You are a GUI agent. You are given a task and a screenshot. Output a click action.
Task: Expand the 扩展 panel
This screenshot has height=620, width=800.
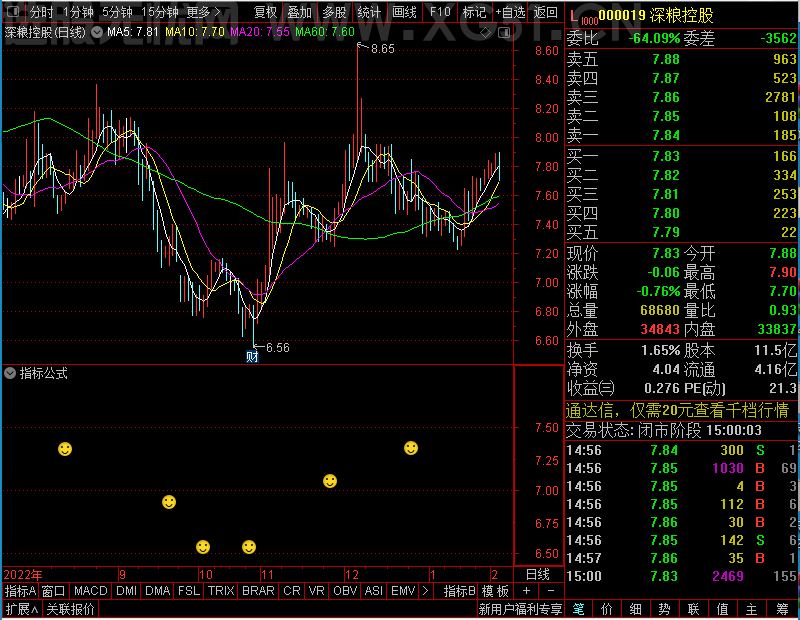pyautogui.click(x=22, y=609)
